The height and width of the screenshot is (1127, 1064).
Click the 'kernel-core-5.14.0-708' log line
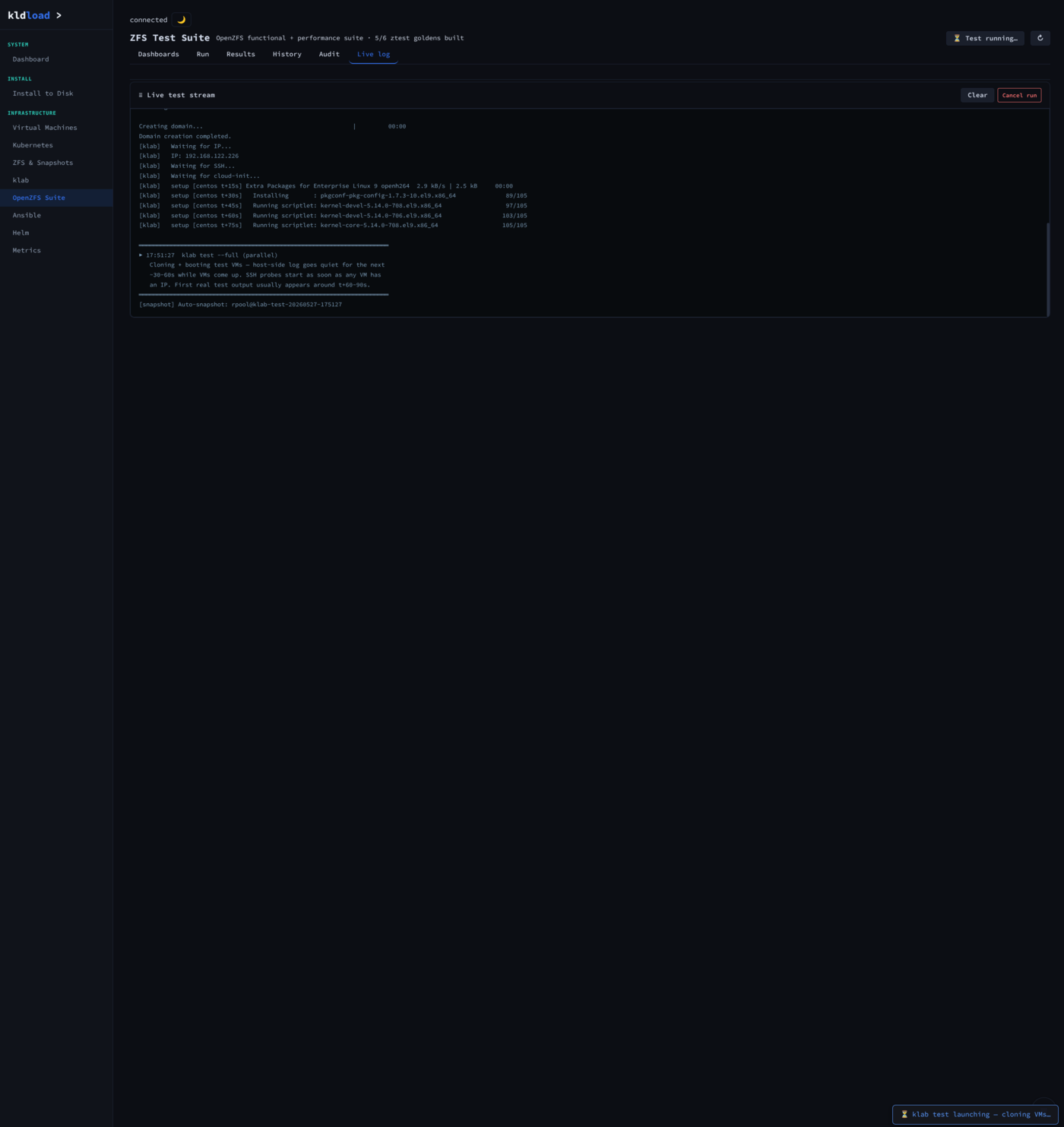[x=333, y=225]
